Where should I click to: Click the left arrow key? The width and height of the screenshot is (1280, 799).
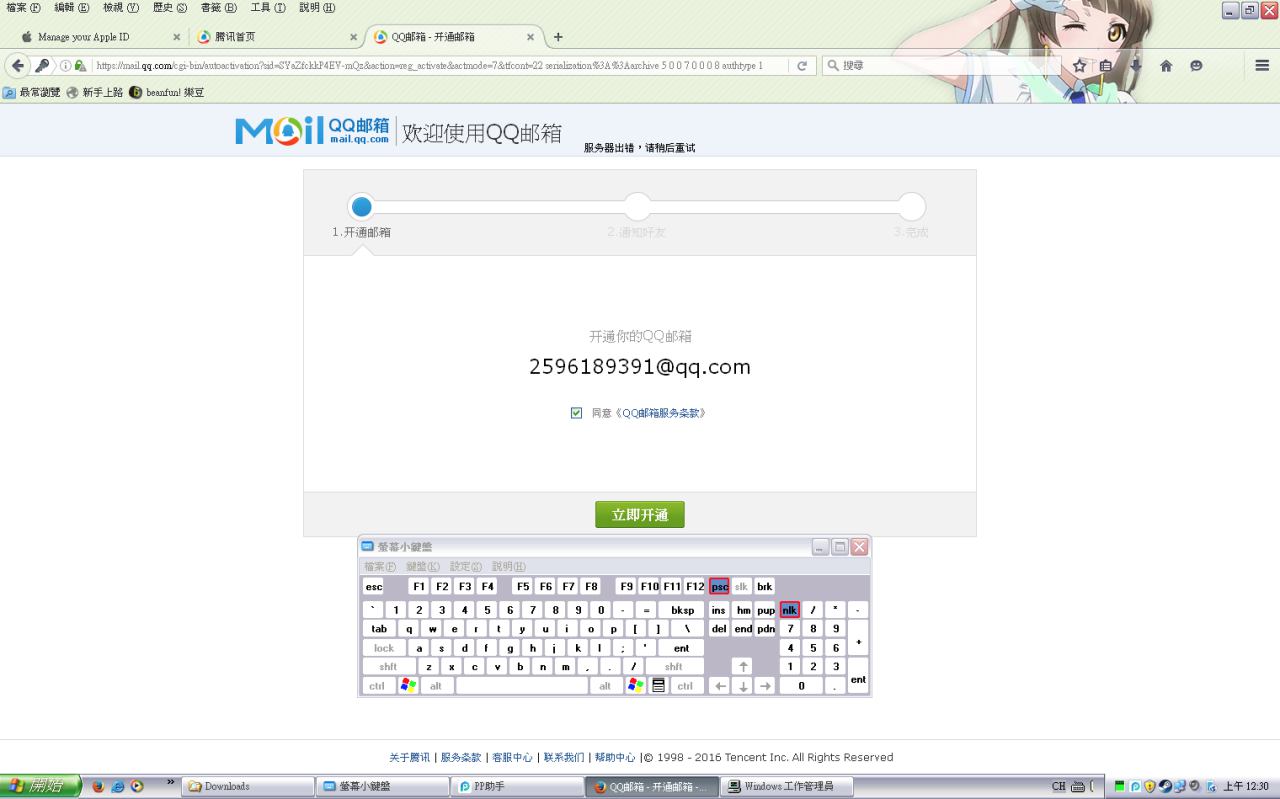pyautogui.click(x=719, y=686)
